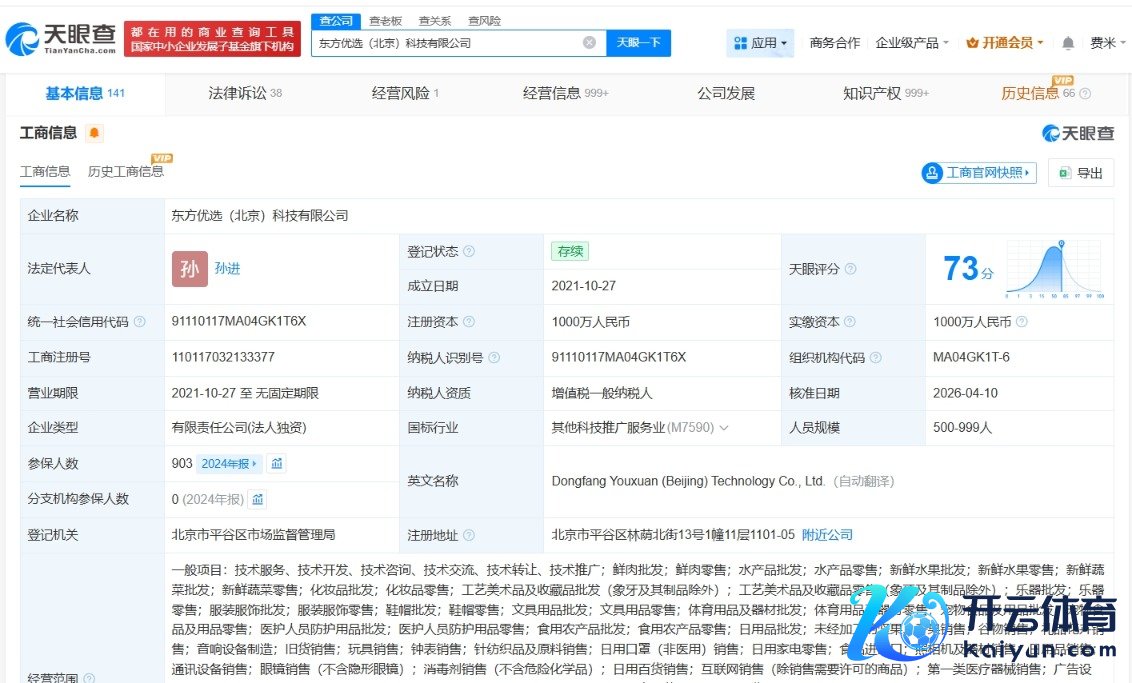
Task: Open the 开通会员 membership dropdown
Action: tap(1005, 43)
